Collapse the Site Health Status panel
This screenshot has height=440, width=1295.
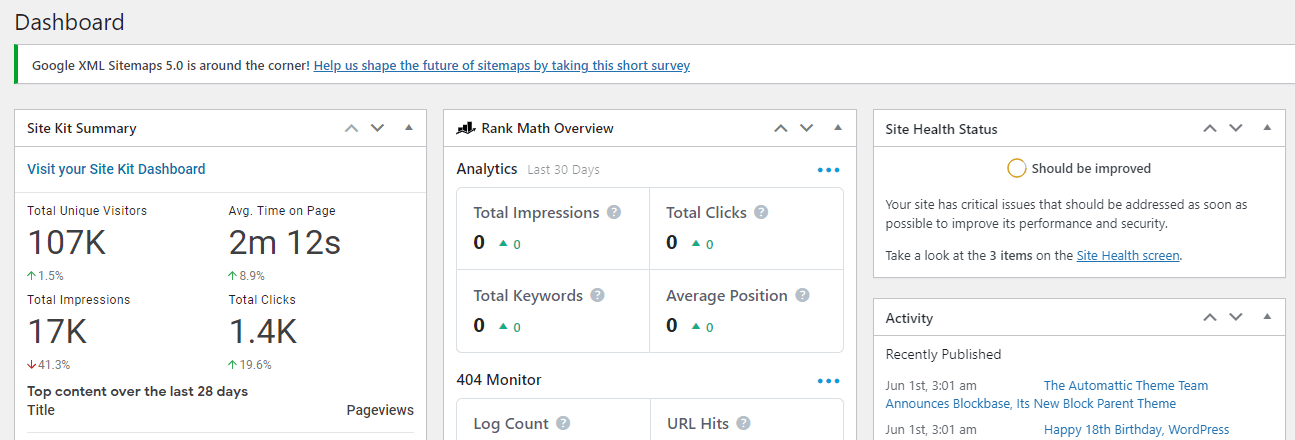point(1267,128)
